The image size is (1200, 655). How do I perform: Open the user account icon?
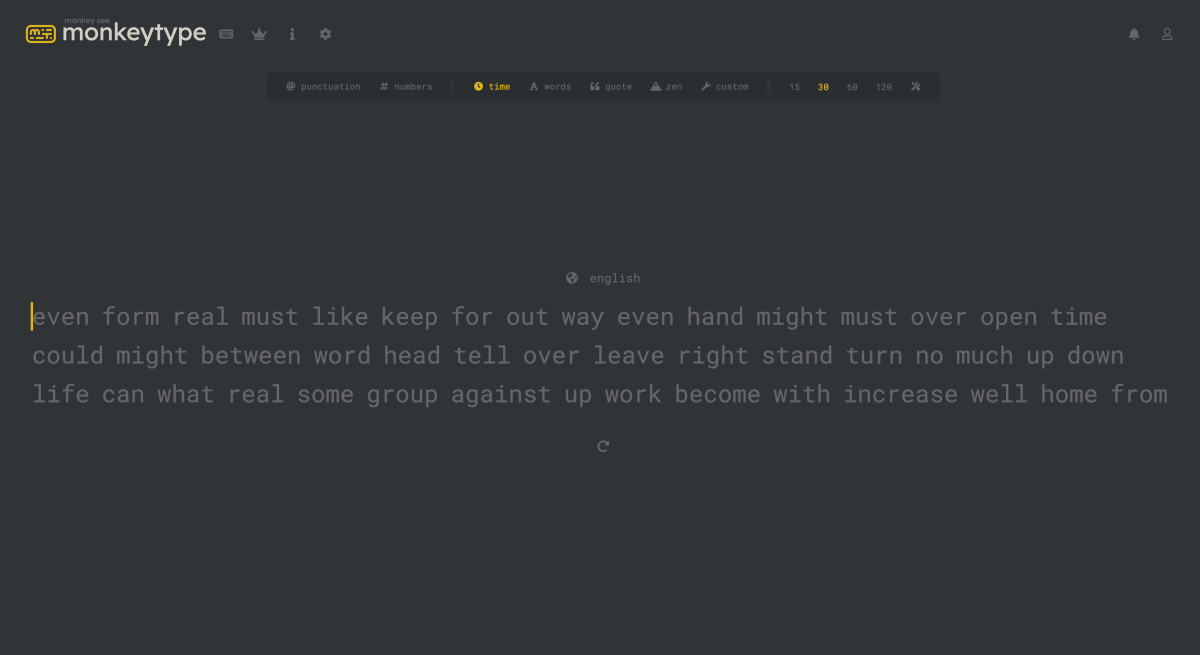[x=1167, y=34]
